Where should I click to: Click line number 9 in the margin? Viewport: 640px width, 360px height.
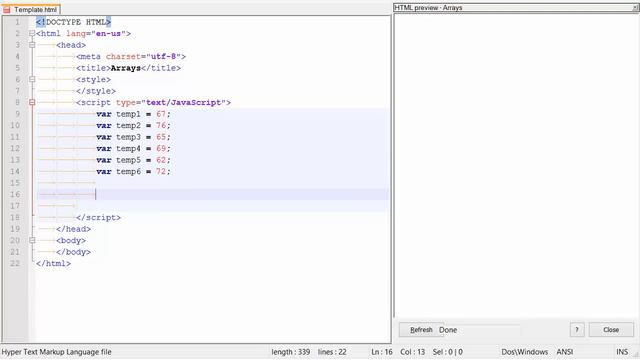click(18, 114)
